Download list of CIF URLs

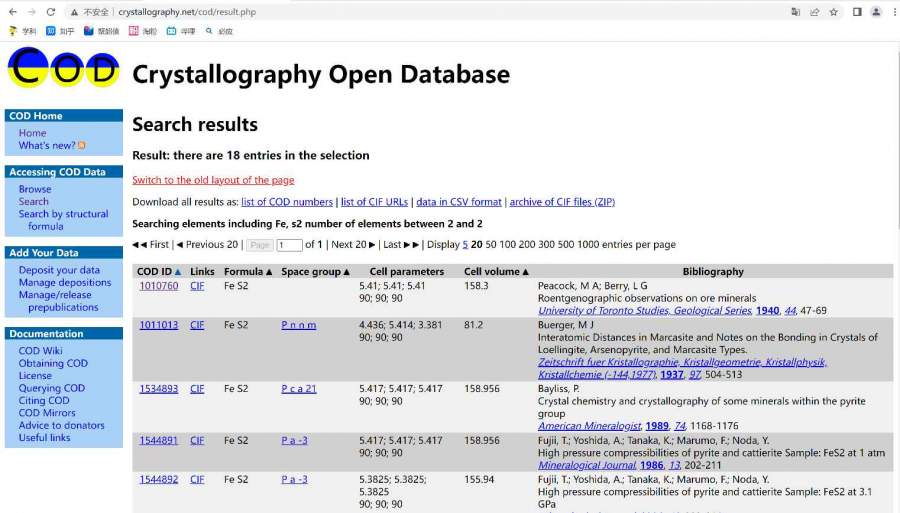374,202
